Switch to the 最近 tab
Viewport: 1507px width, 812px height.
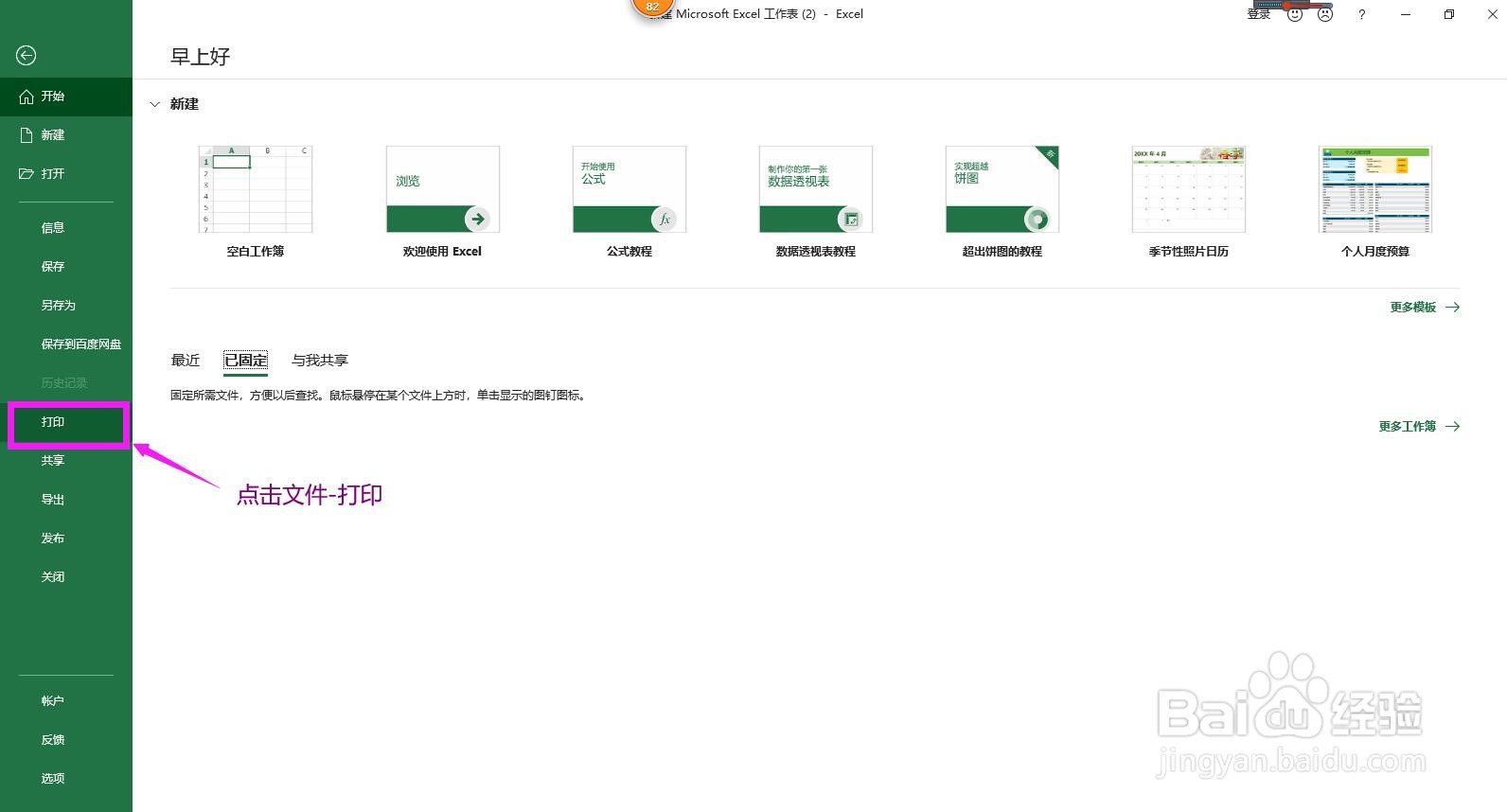186,361
